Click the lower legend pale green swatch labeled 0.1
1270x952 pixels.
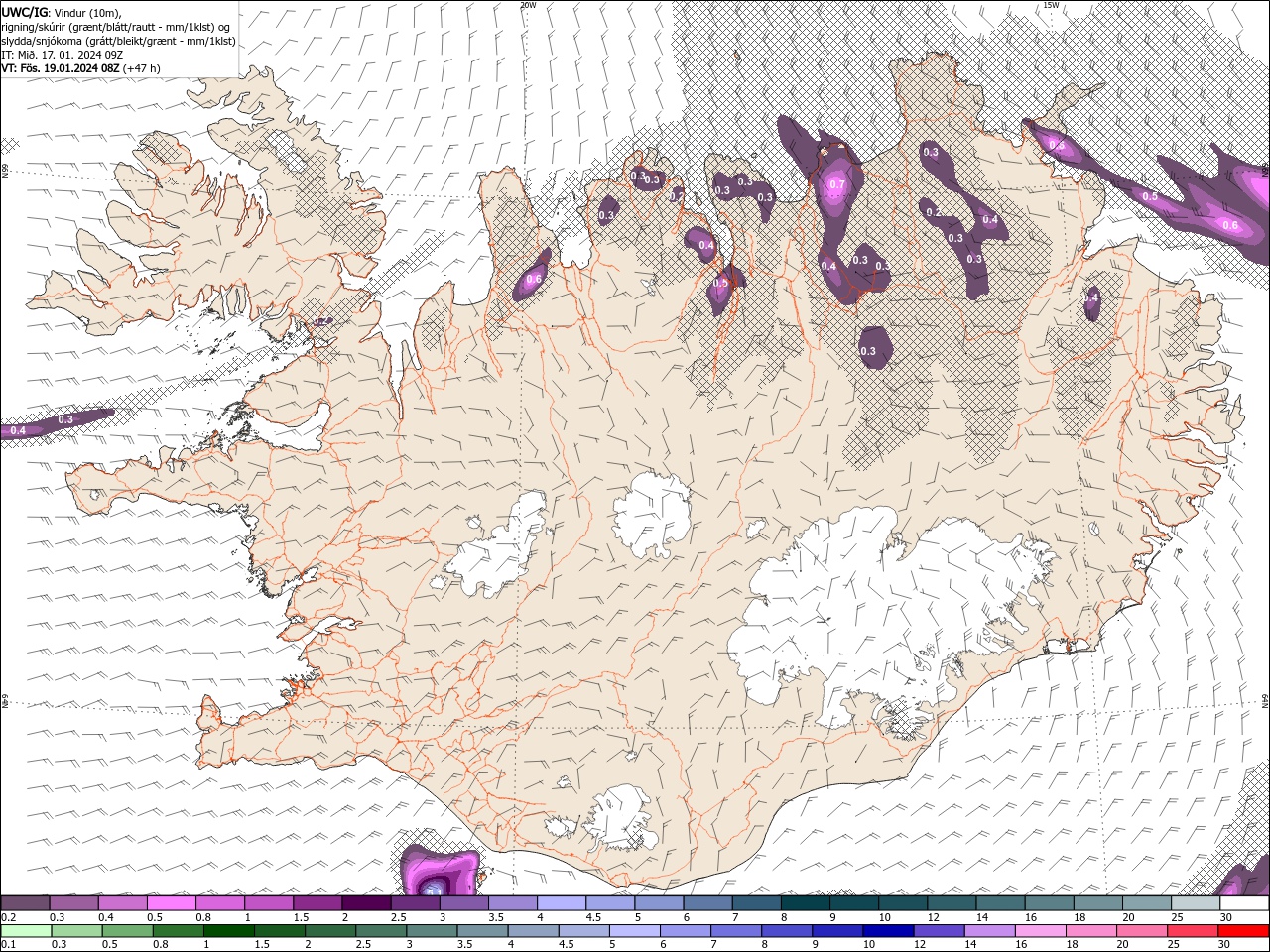pyautogui.click(x=26, y=931)
